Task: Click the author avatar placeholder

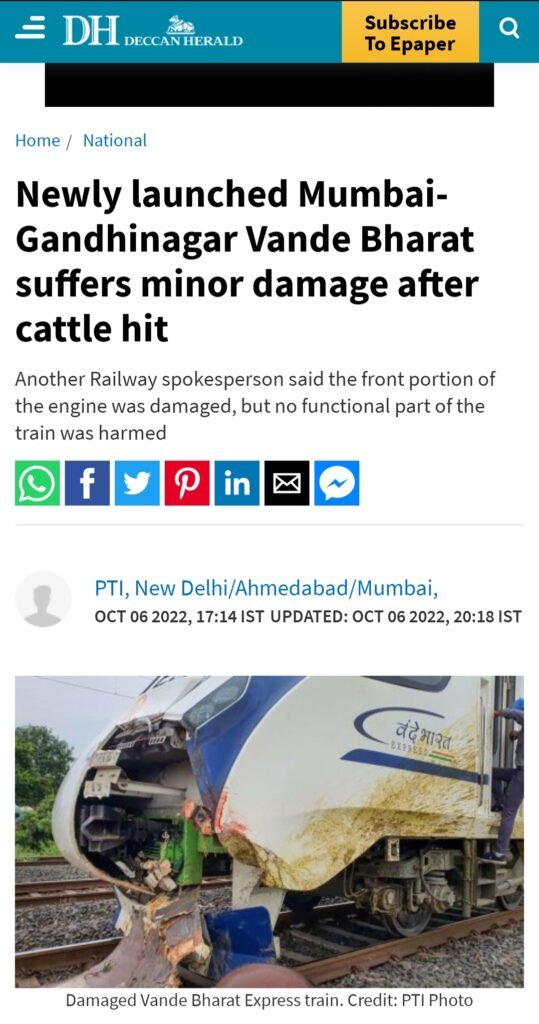Action: (43, 599)
